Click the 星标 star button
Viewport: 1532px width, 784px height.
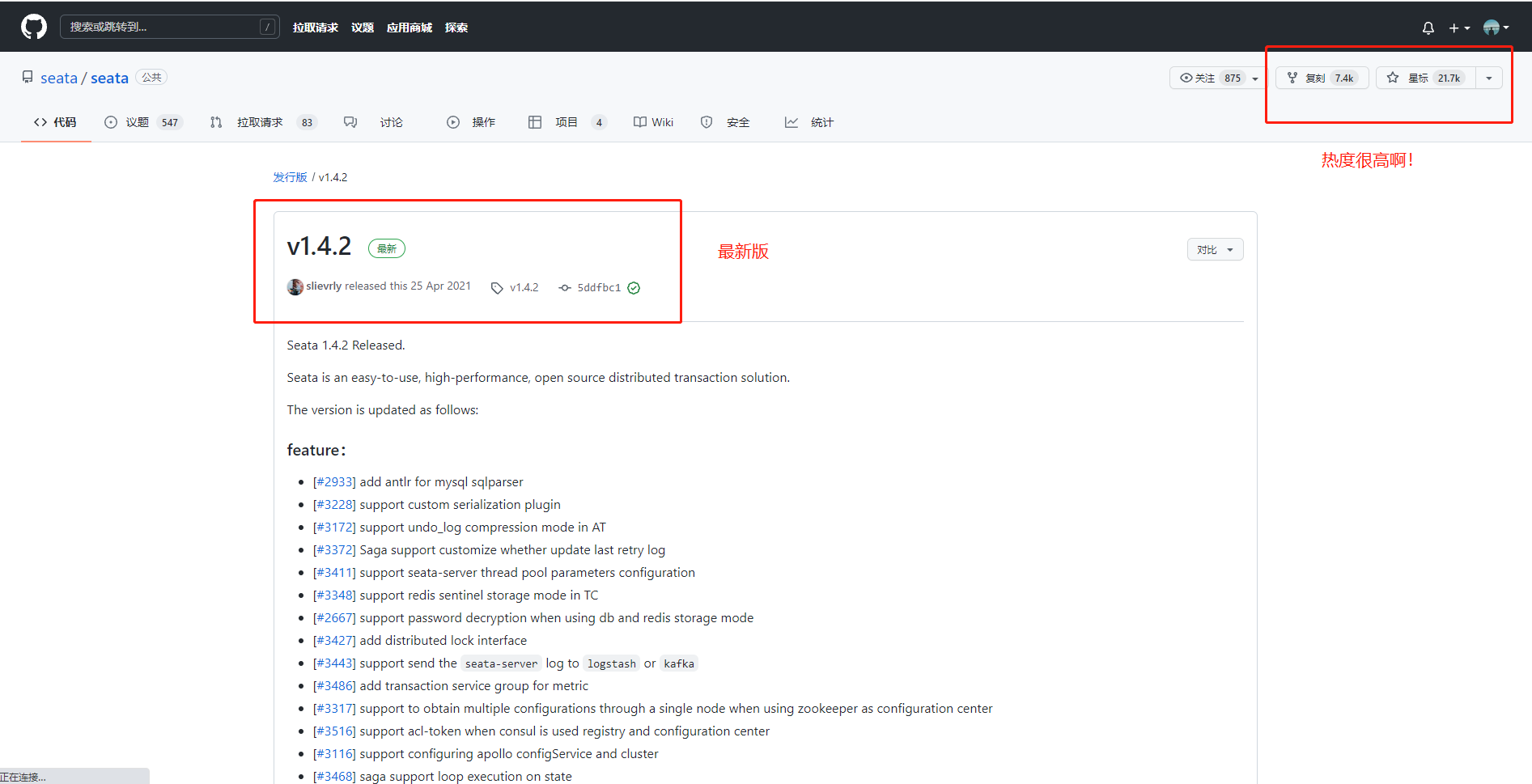point(1426,78)
